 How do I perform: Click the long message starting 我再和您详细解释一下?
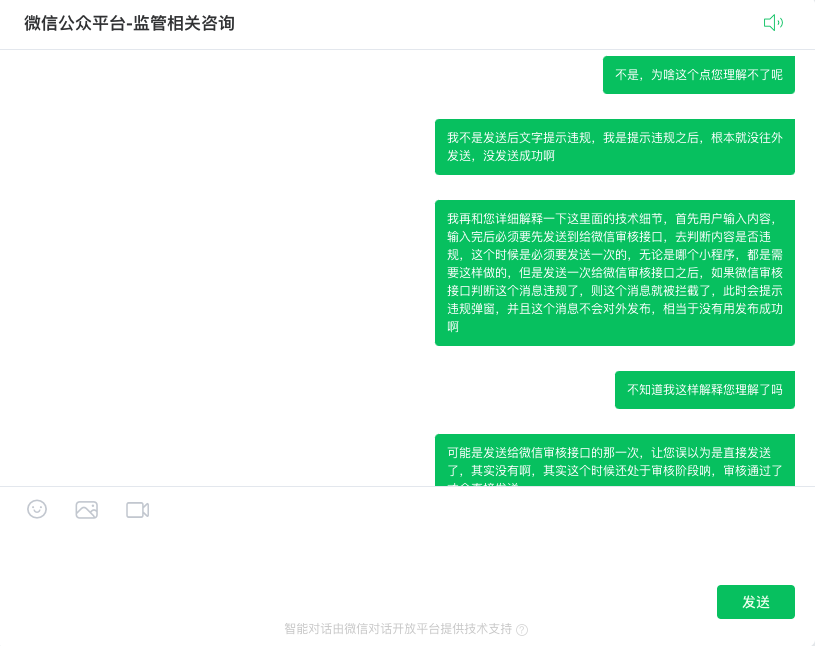point(615,272)
